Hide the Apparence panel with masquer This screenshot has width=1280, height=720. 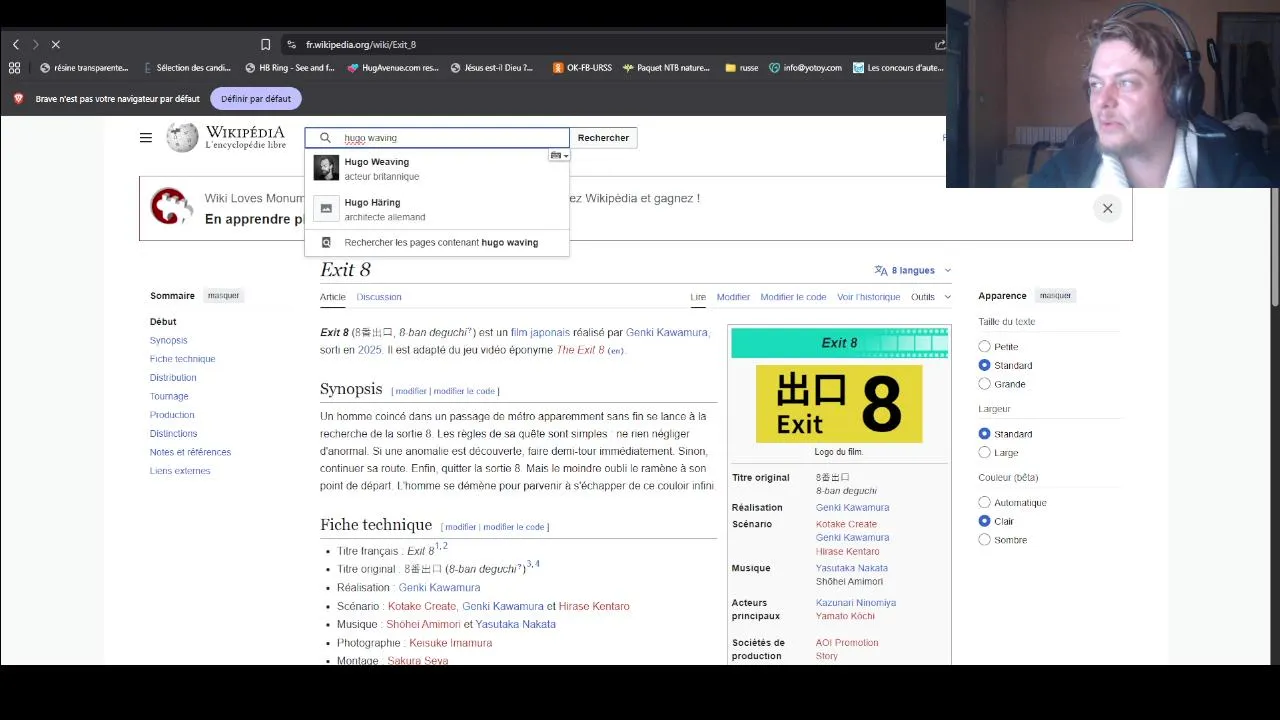pos(1055,296)
